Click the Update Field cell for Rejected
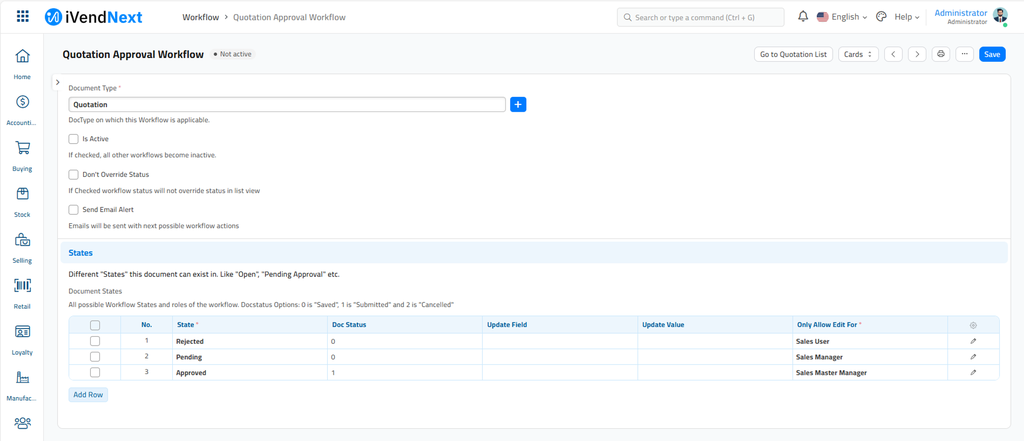1024x441 pixels. pos(560,341)
